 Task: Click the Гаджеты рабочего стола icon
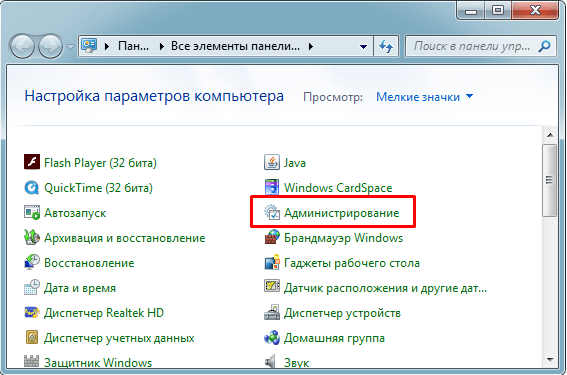point(272,262)
